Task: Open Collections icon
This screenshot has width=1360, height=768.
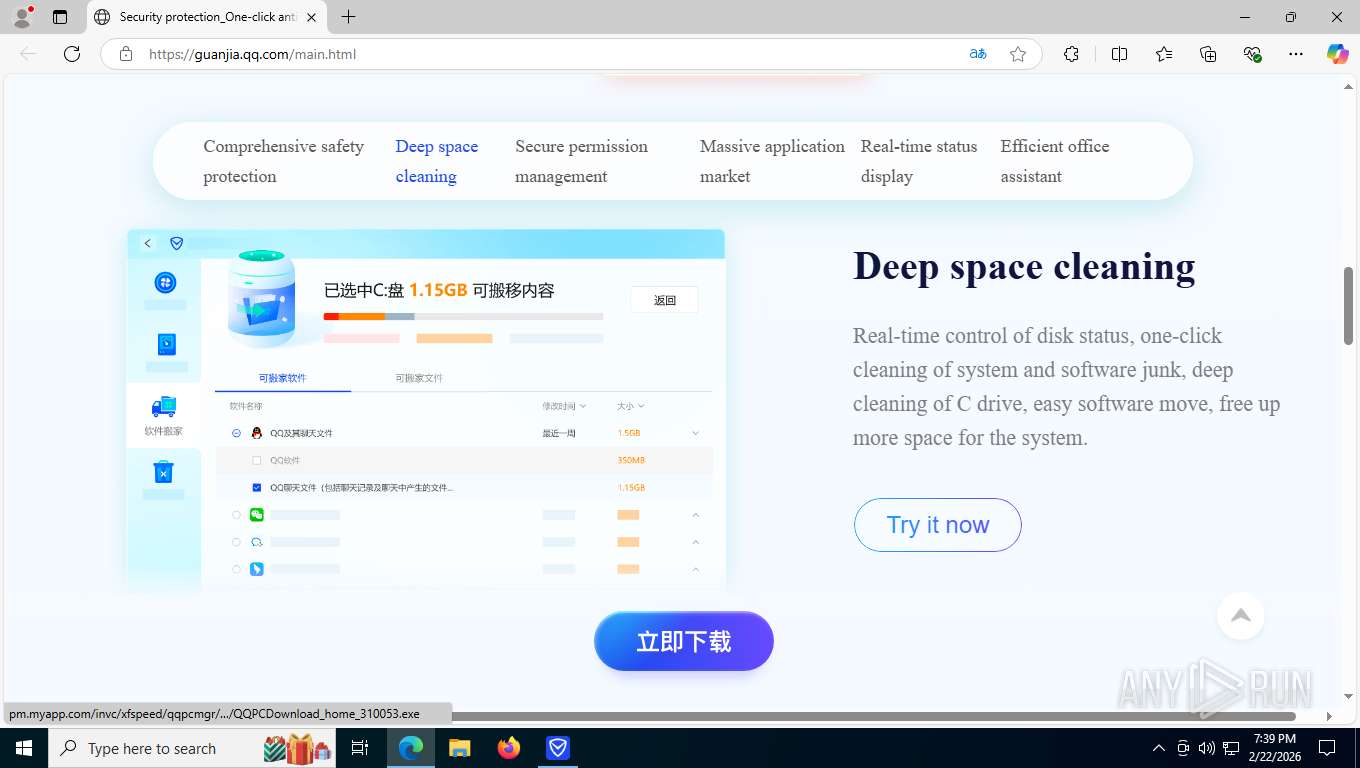Action: pos(1208,54)
